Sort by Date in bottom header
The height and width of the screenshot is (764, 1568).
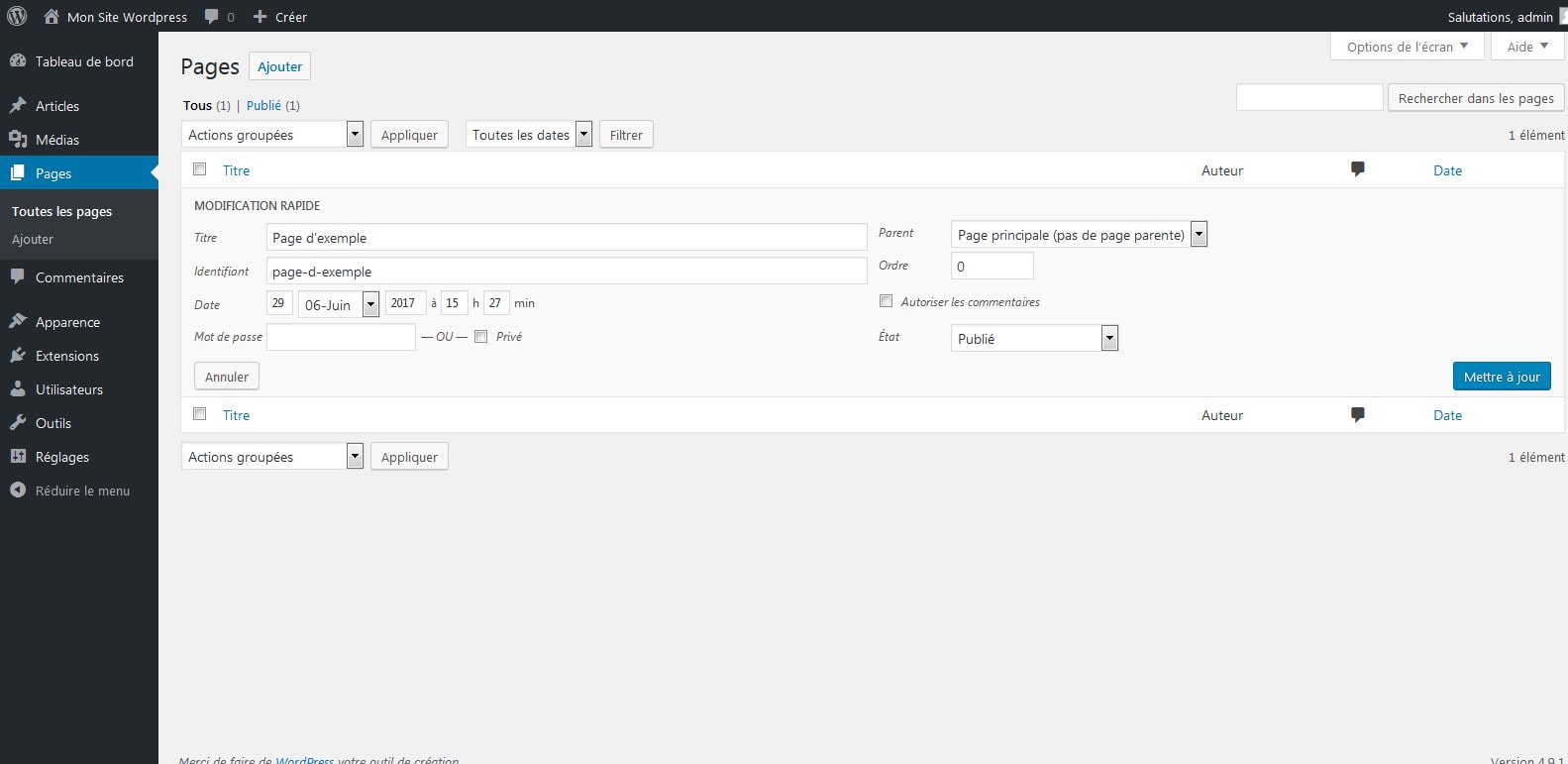pyautogui.click(x=1447, y=415)
